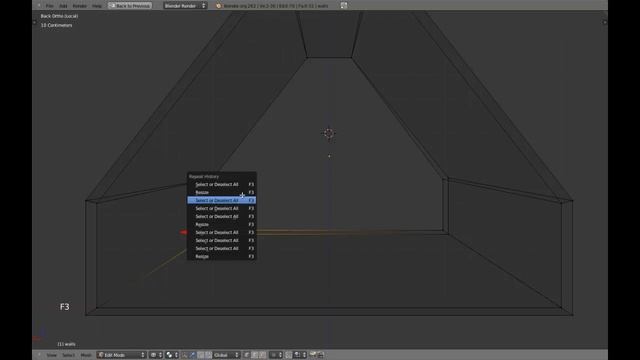Image resolution: width=640 pixels, height=360 pixels.
Task: Open the View menu in 3D viewport header
Action: coord(51,355)
